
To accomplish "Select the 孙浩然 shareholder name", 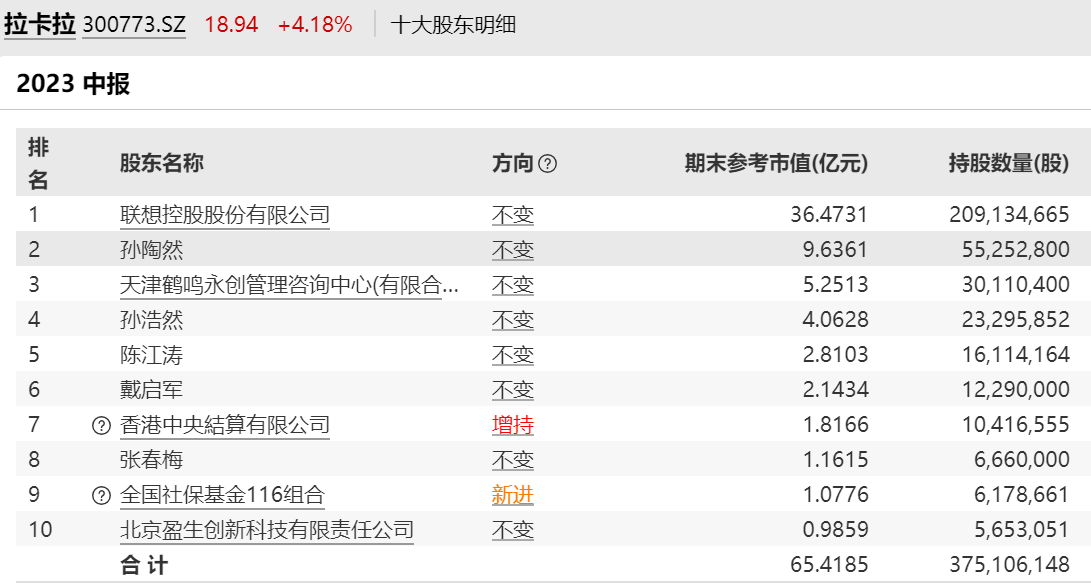I will tap(151, 320).
